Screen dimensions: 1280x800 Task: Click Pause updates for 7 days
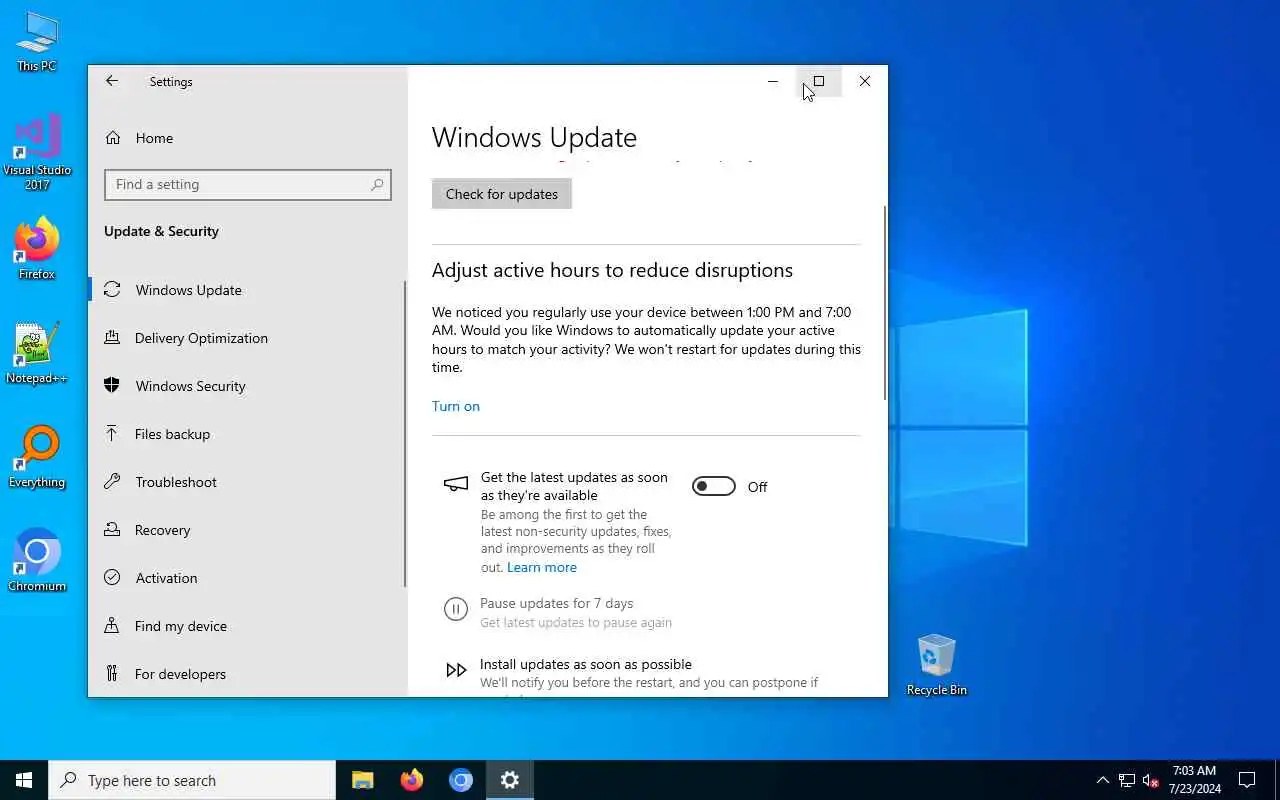(556, 603)
